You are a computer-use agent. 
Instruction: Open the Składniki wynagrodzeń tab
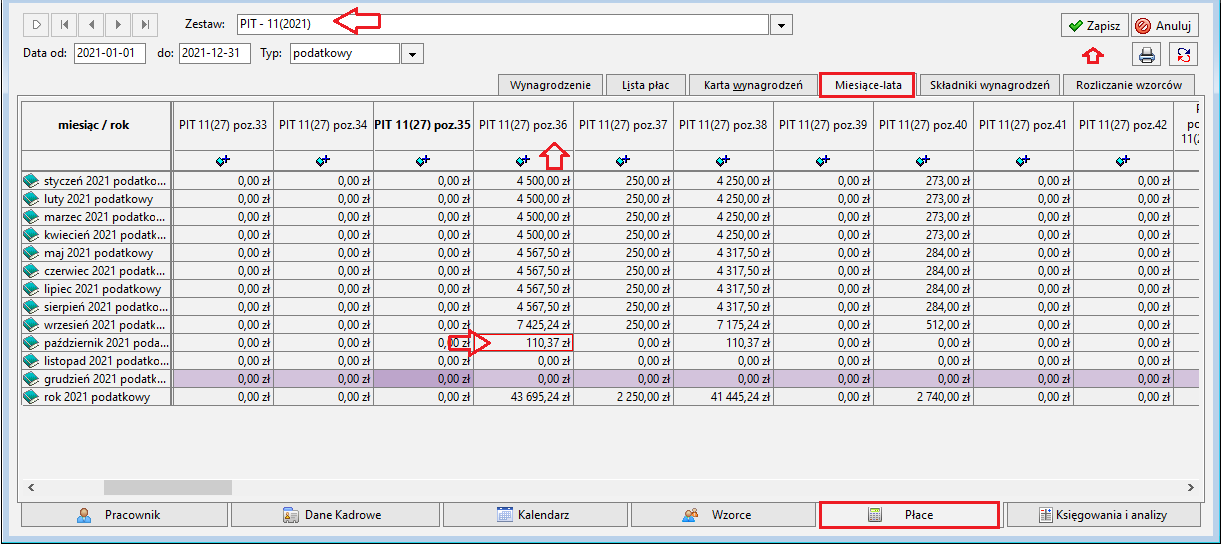(x=990, y=85)
